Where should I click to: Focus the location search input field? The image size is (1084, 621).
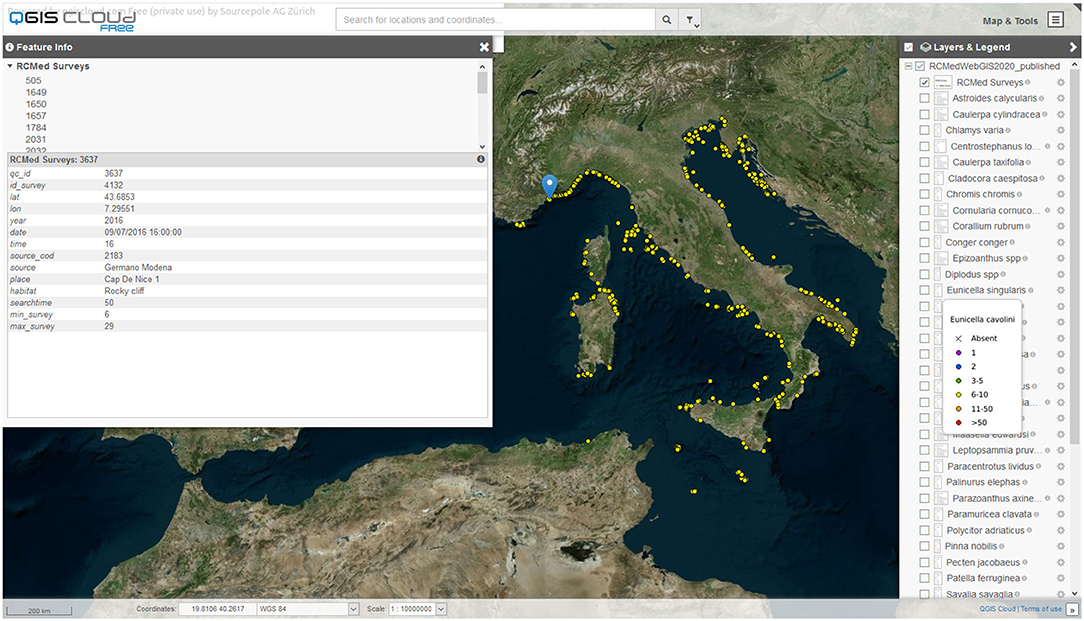tap(496, 20)
